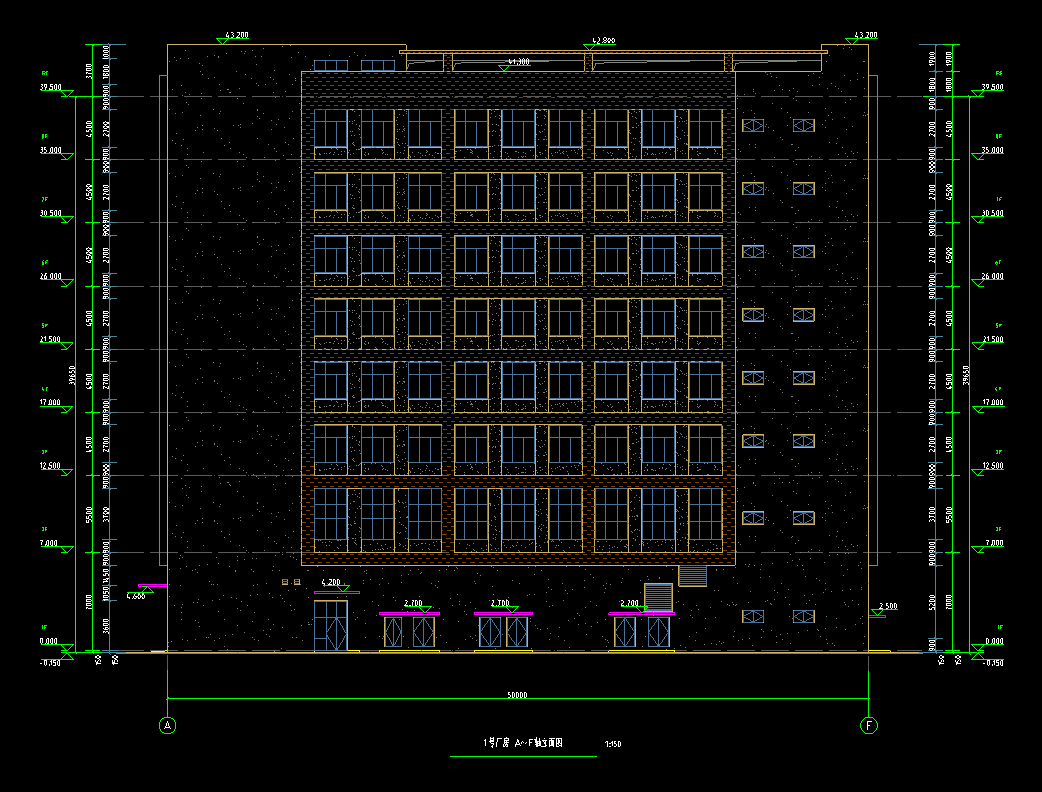
Task: Select the 42.800 roof elevation marker
Action: [x=602, y=42]
